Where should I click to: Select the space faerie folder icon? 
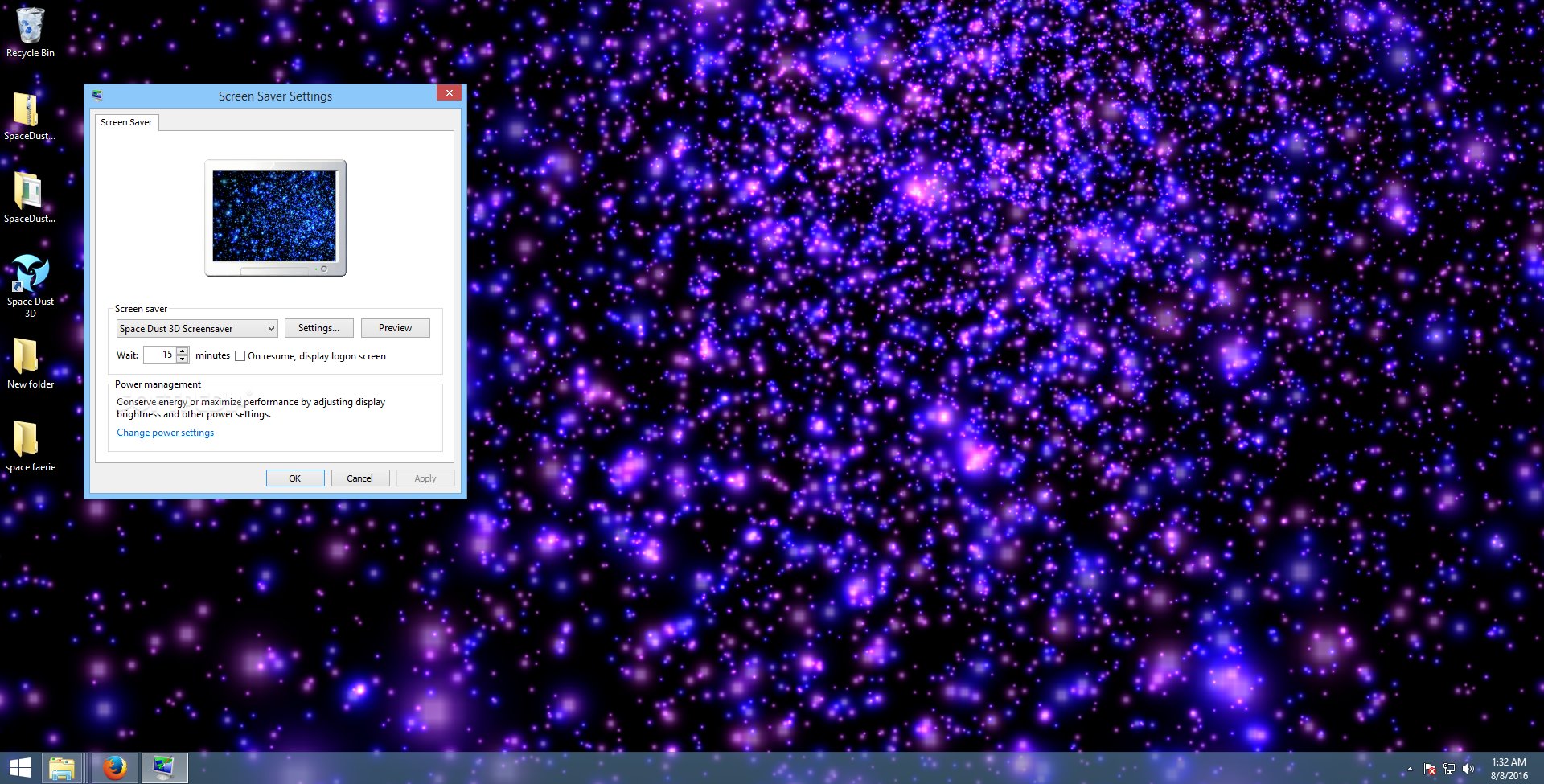coord(31,445)
